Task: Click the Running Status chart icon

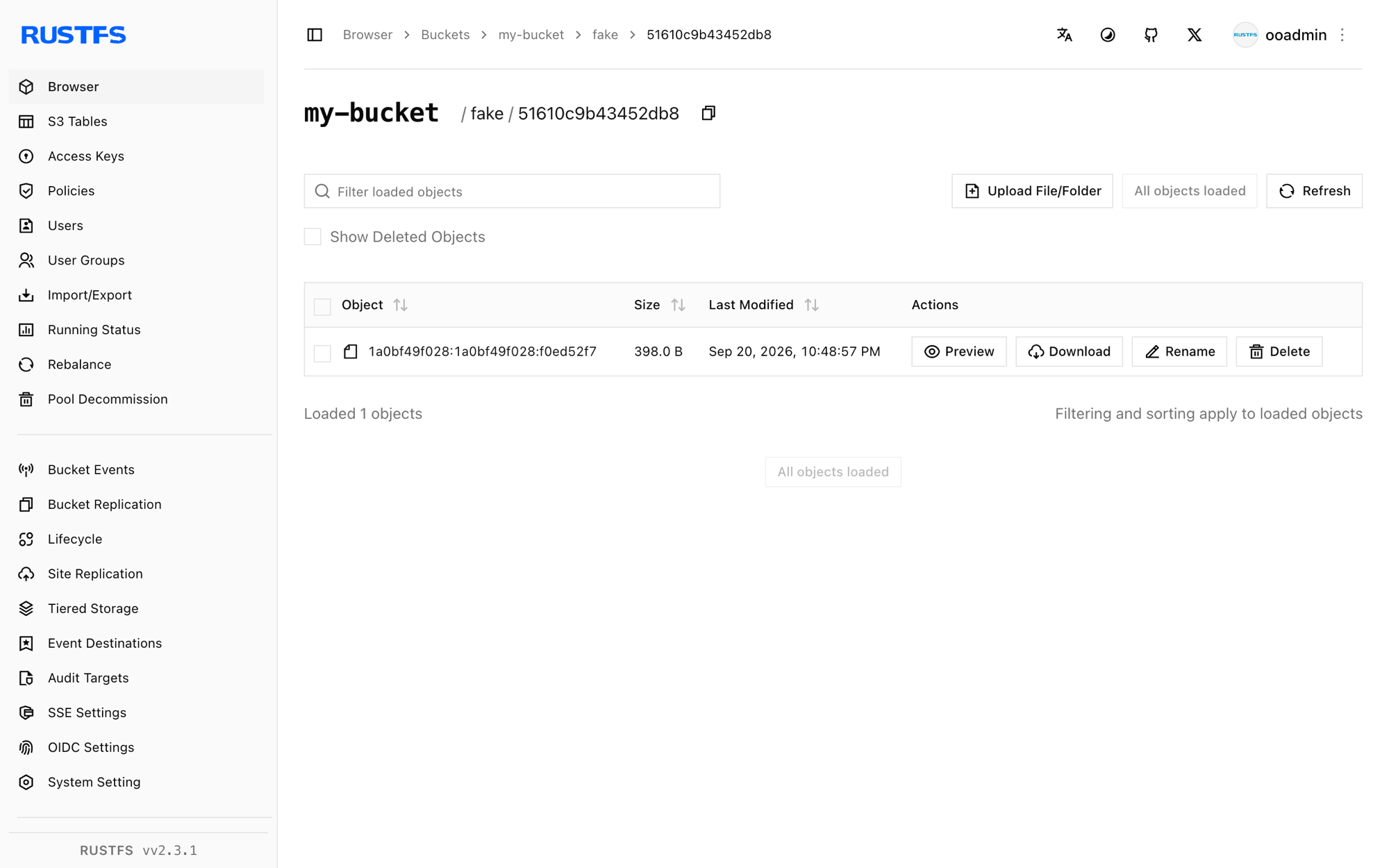Action: click(x=26, y=330)
